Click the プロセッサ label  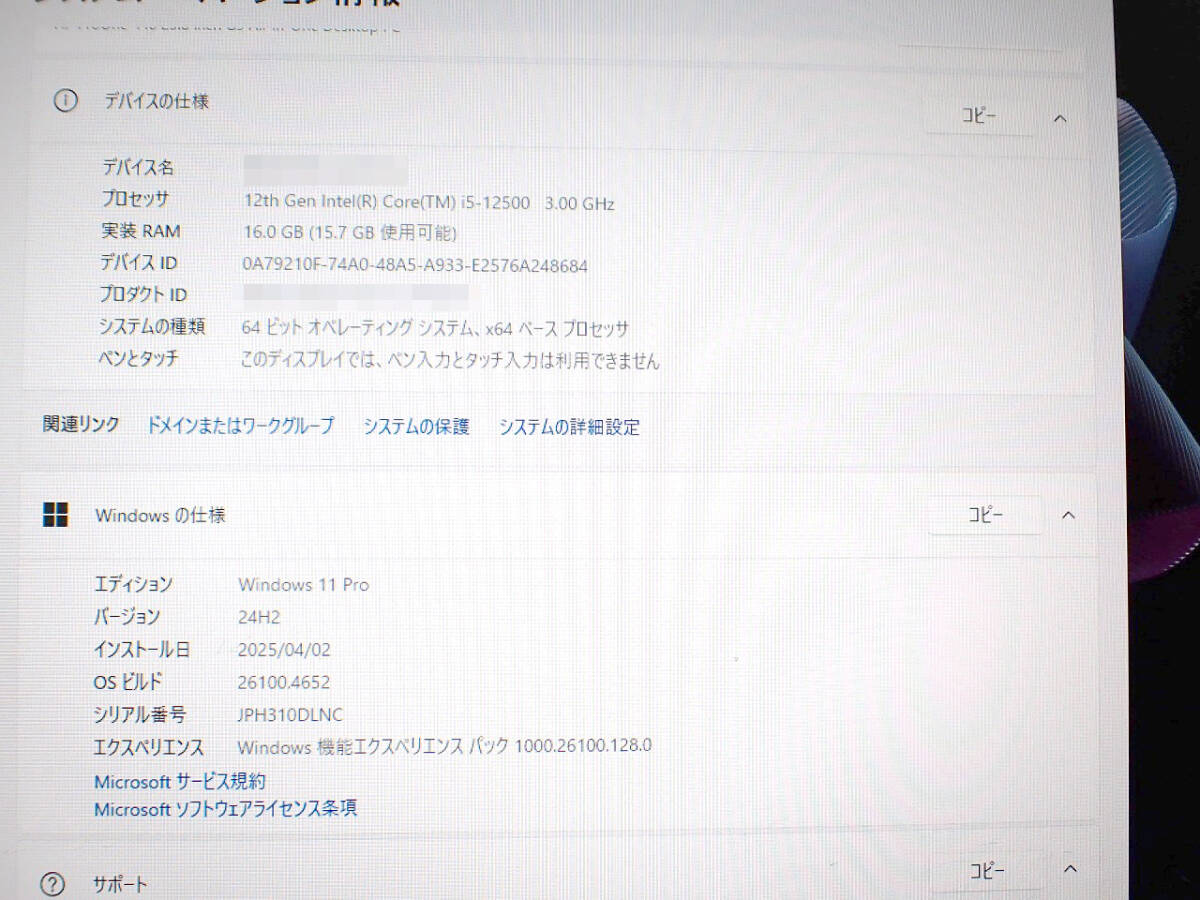pos(135,198)
